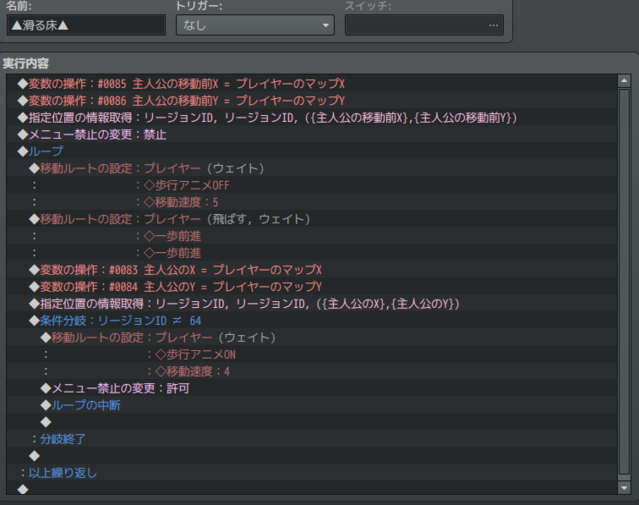The height and width of the screenshot is (505, 639).
Task: Select the 移動速度：4 route line
Action: click(x=312, y=371)
